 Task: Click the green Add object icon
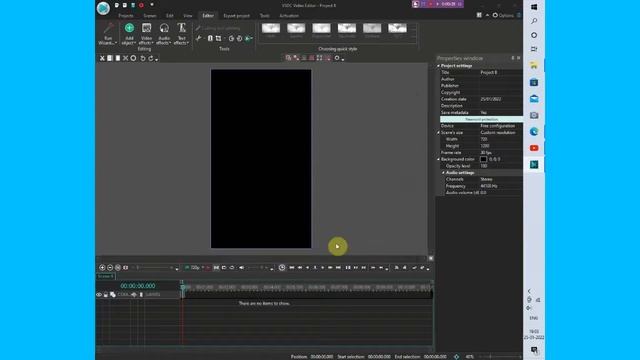pyautogui.click(x=129, y=28)
